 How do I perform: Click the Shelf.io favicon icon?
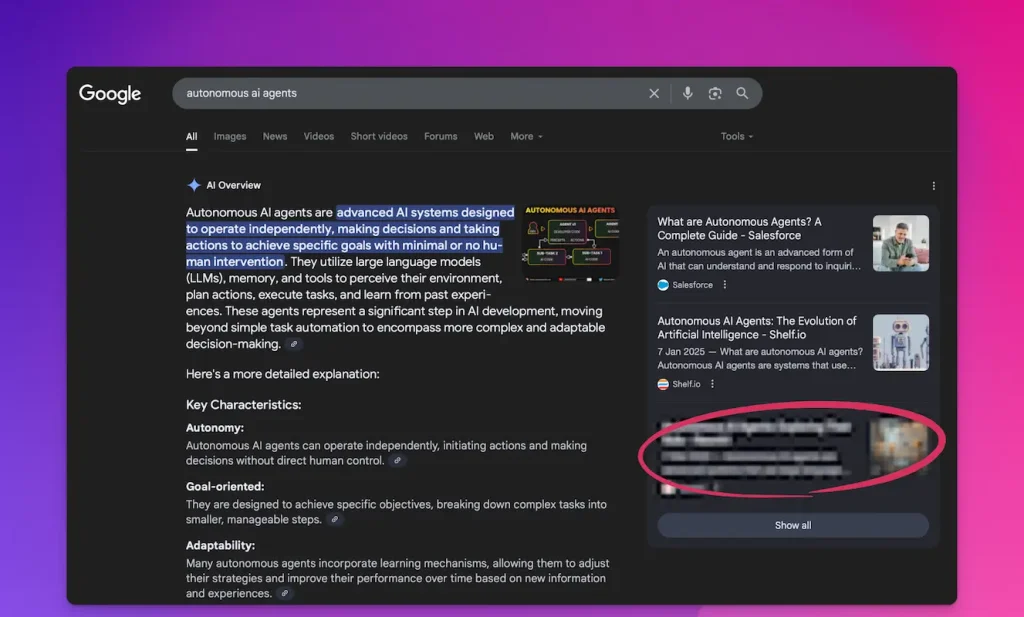[663, 385]
